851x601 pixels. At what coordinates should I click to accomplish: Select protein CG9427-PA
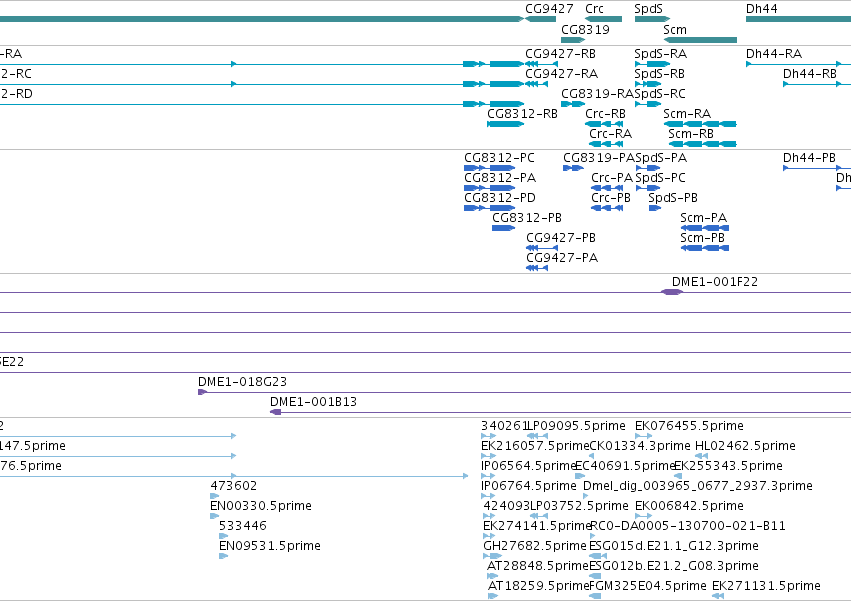(x=562, y=258)
